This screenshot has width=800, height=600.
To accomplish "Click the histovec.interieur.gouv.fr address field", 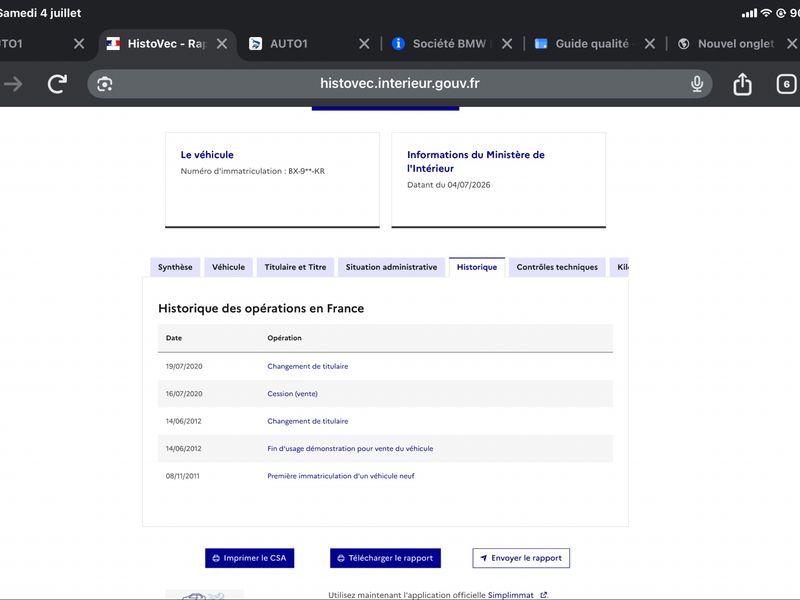I will click(399, 84).
